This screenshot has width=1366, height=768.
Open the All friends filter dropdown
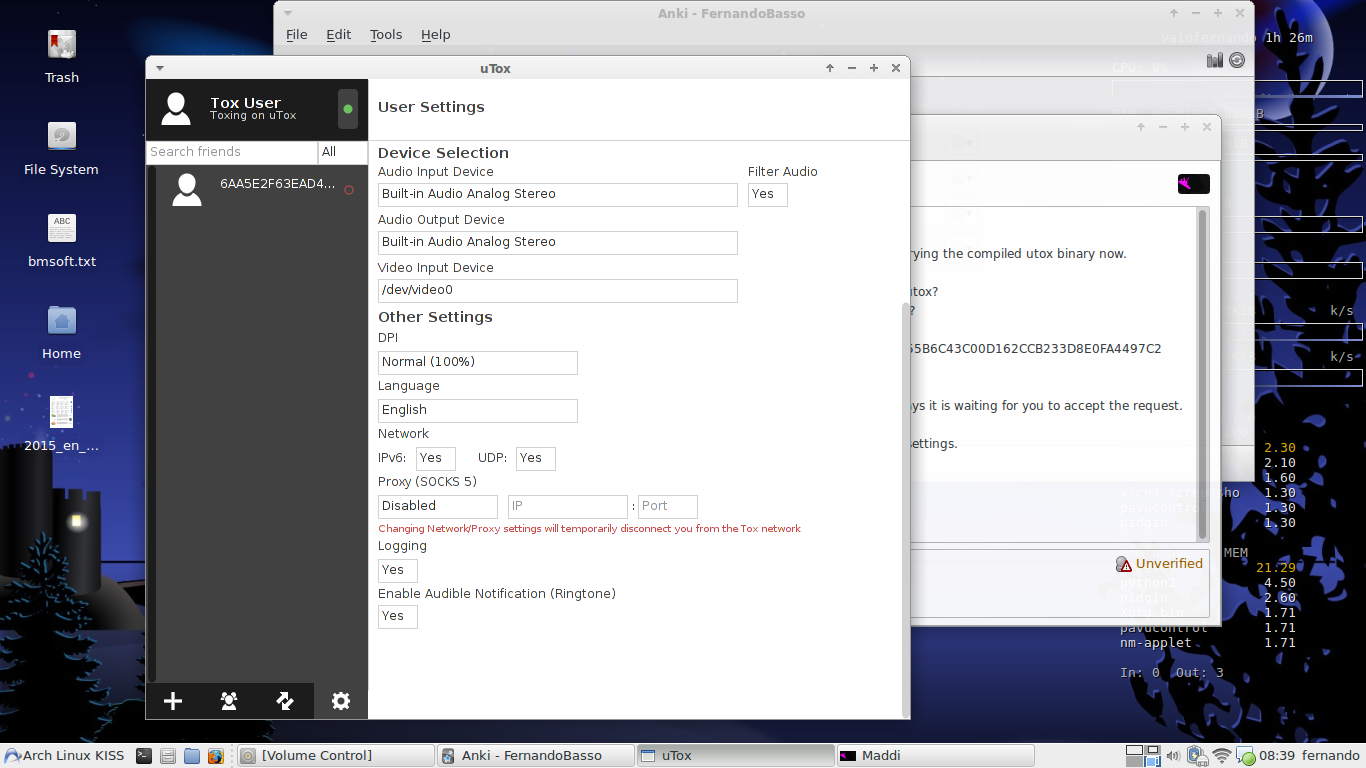343,152
